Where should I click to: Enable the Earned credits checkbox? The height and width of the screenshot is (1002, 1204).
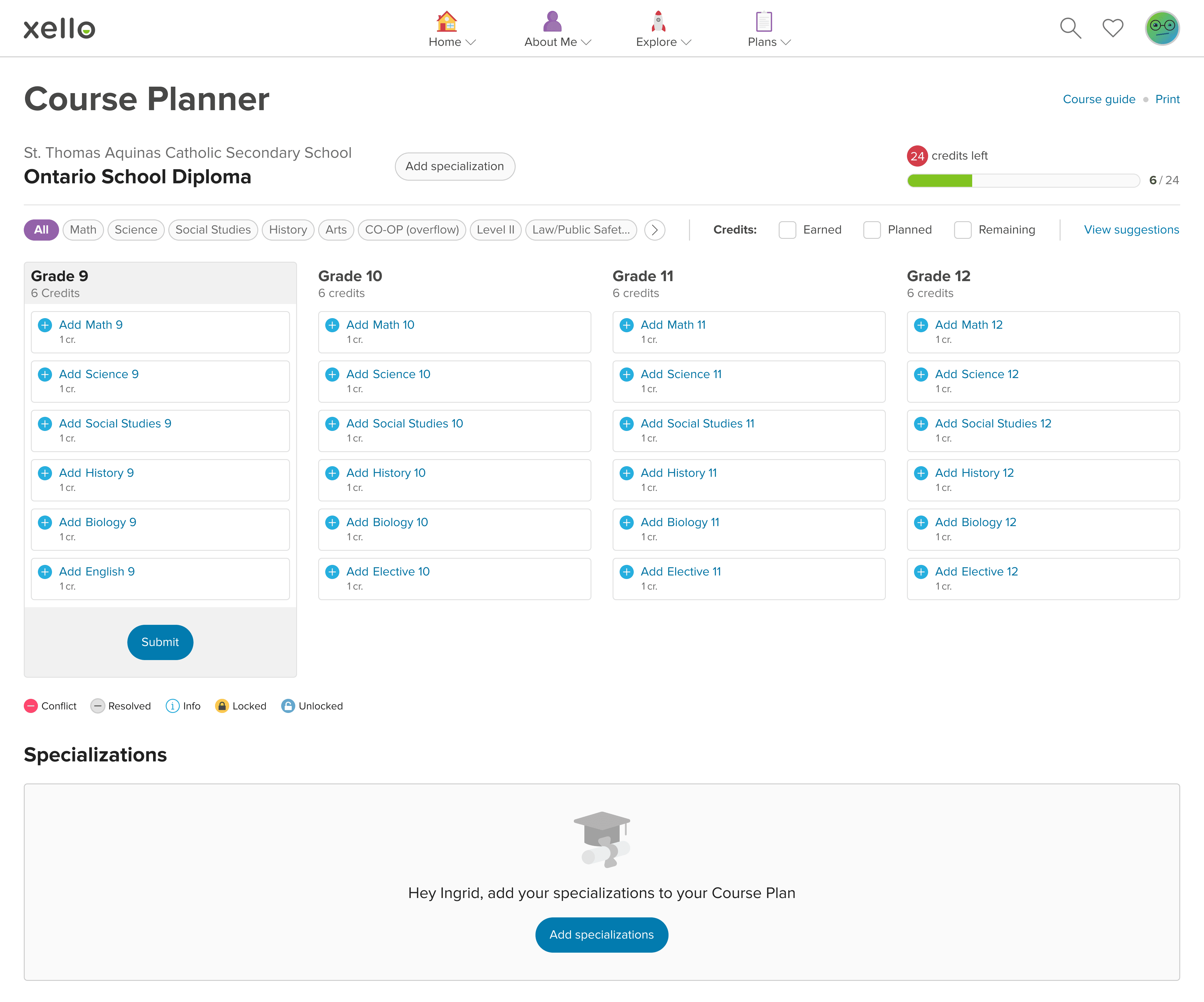787,230
